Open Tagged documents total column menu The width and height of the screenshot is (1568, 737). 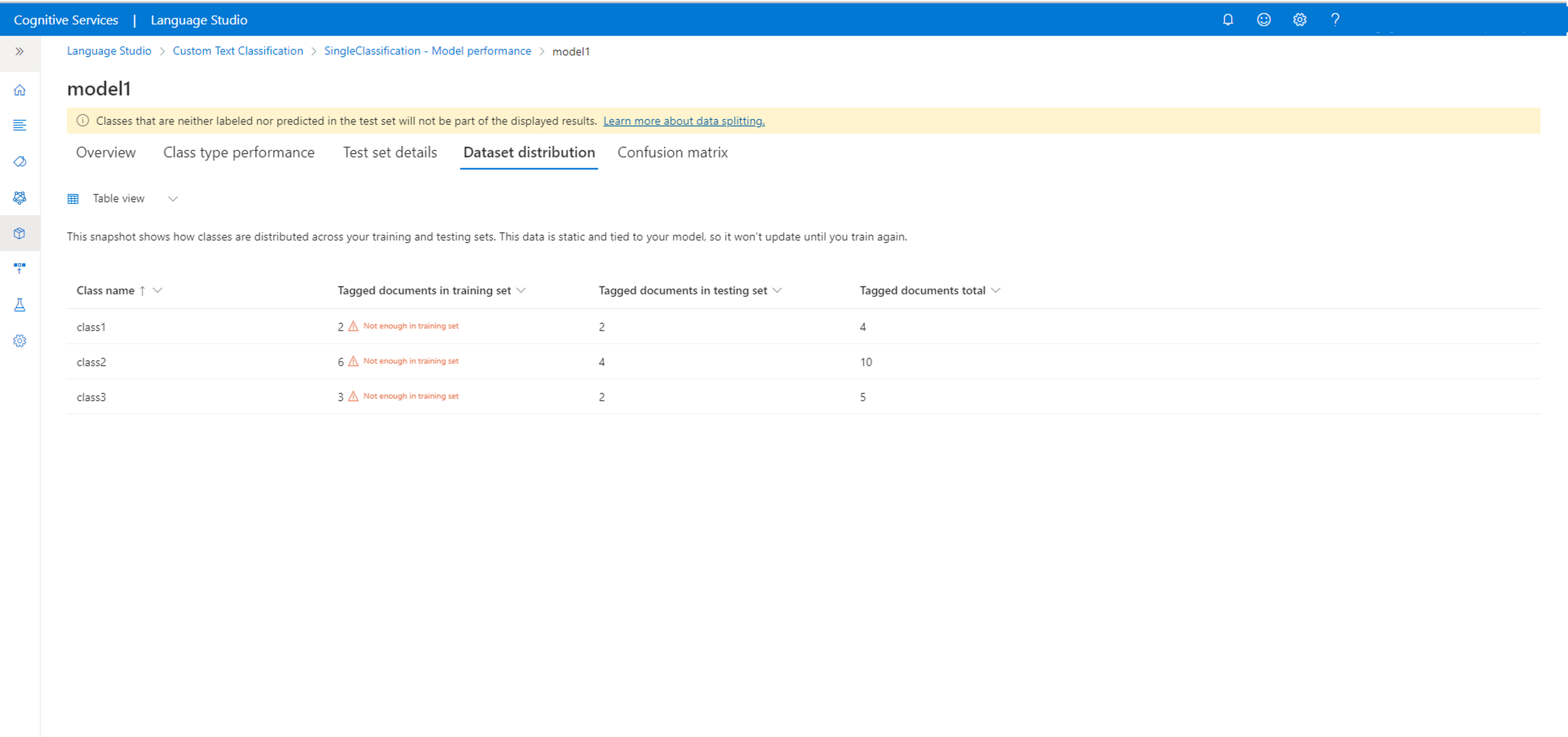point(995,291)
